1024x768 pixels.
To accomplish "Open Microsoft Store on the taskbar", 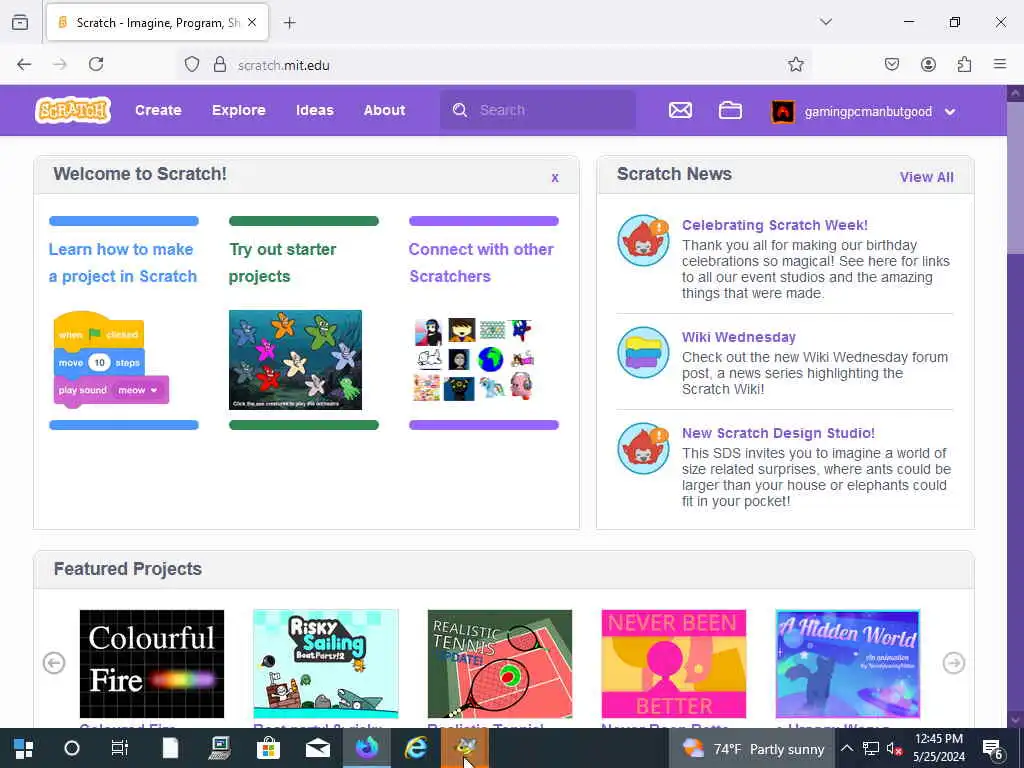I will point(268,748).
